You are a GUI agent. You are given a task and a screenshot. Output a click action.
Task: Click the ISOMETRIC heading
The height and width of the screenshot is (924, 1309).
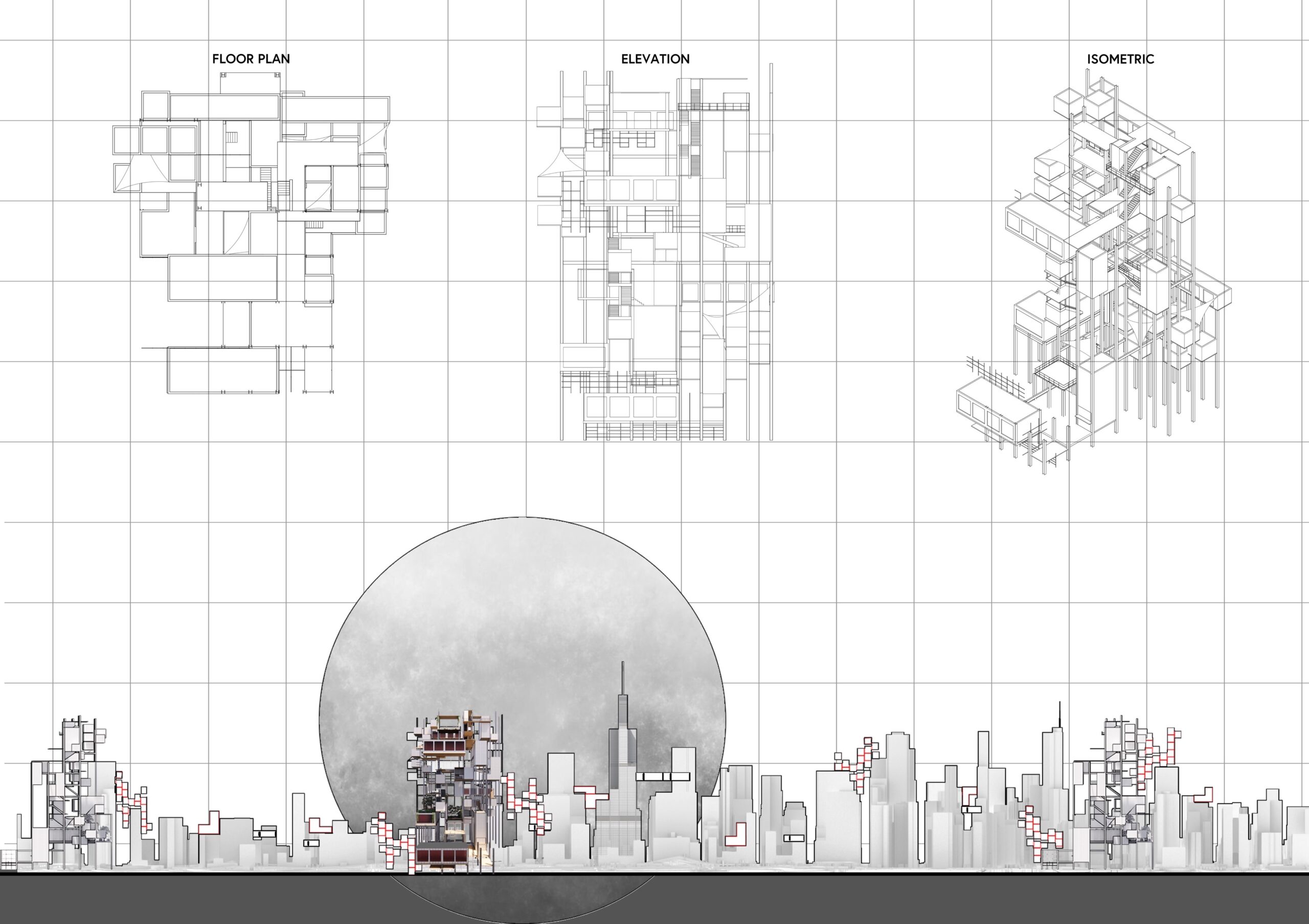(1120, 59)
